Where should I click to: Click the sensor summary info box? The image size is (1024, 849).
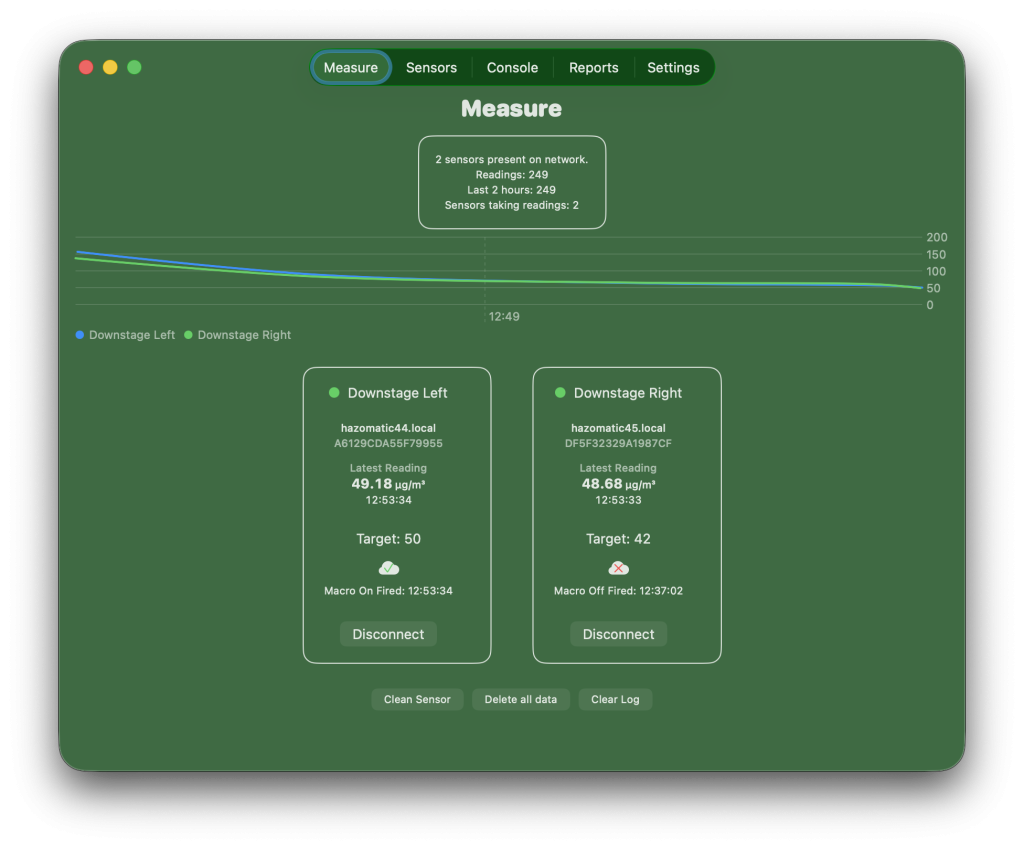[512, 182]
